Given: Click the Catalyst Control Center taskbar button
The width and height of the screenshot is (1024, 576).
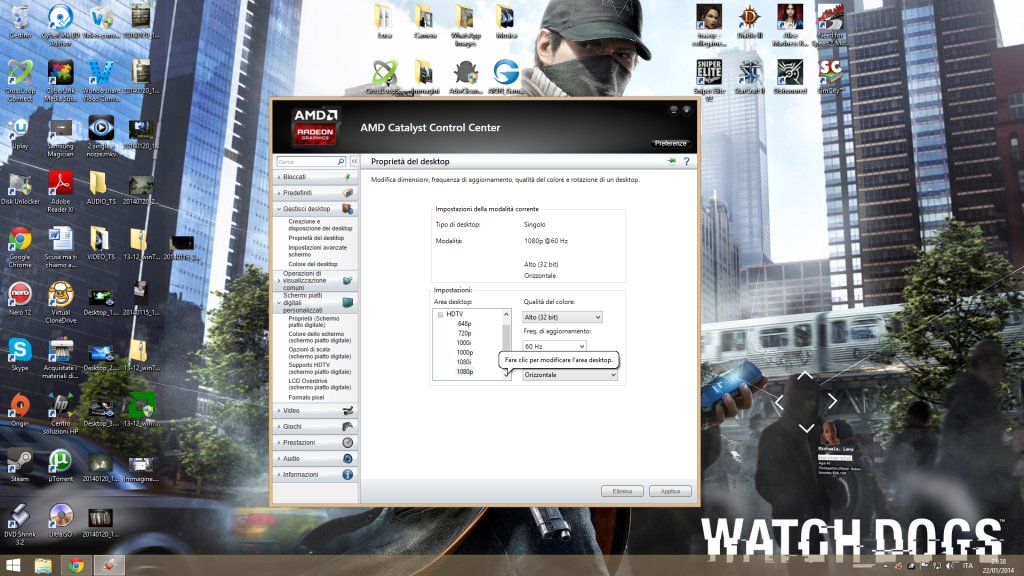Looking at the screenshot, I should [108, 565].
